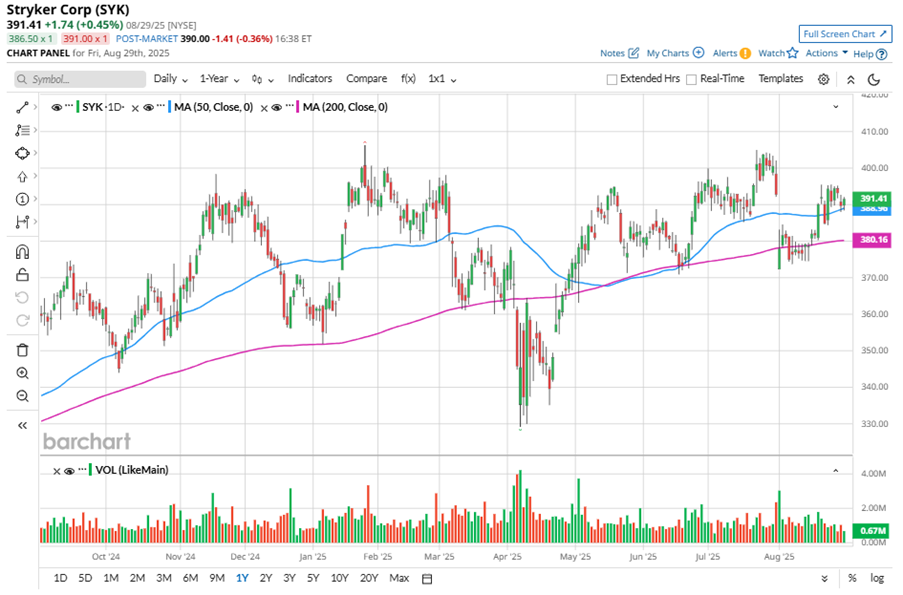
Task: Open the My Charts link
Action: point(667,53)
